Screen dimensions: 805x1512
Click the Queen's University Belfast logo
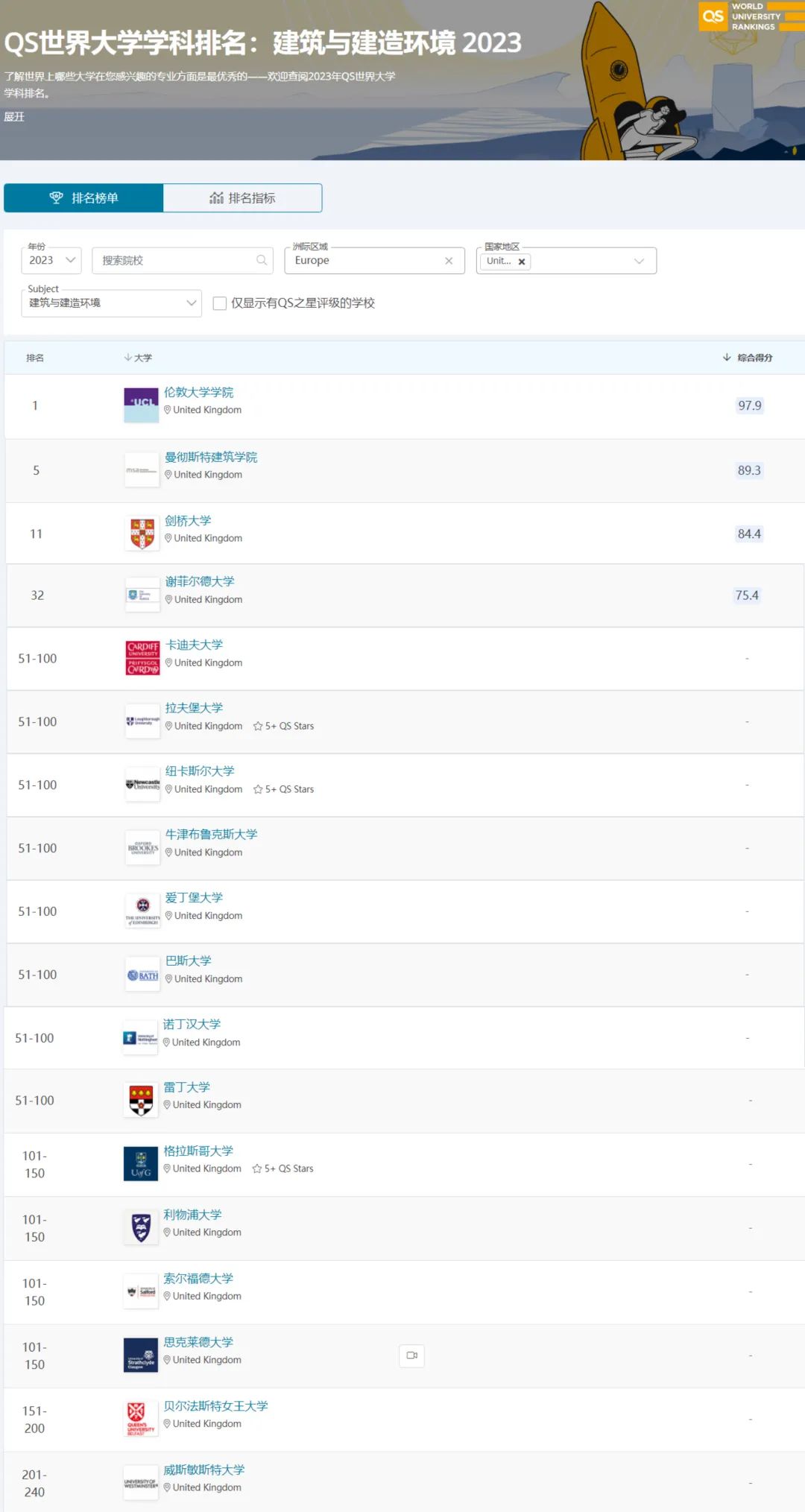click(141, 1419)
